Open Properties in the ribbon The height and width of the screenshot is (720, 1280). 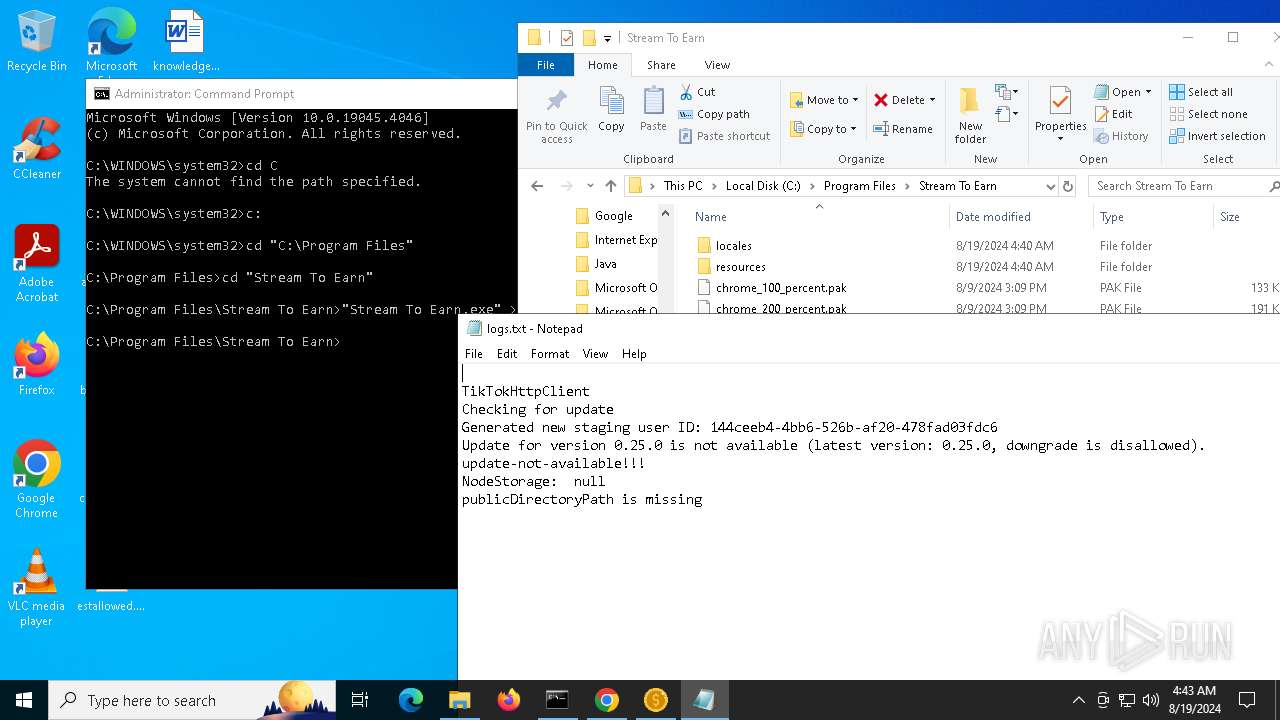click(1060, 114)
